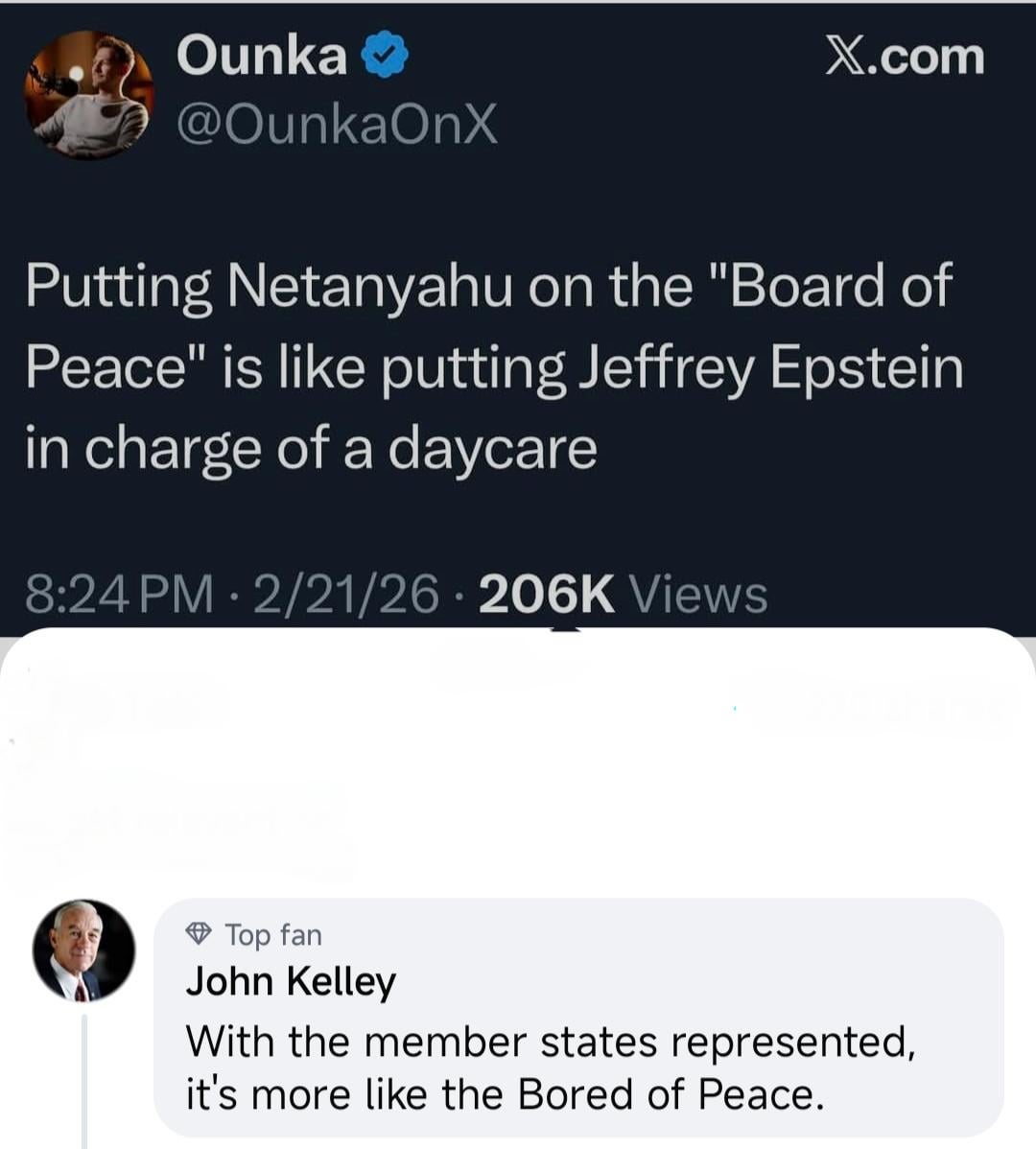Click the John Kelley commenter name
This screenshot has width=1036, height=1149.
pos(291,981)
